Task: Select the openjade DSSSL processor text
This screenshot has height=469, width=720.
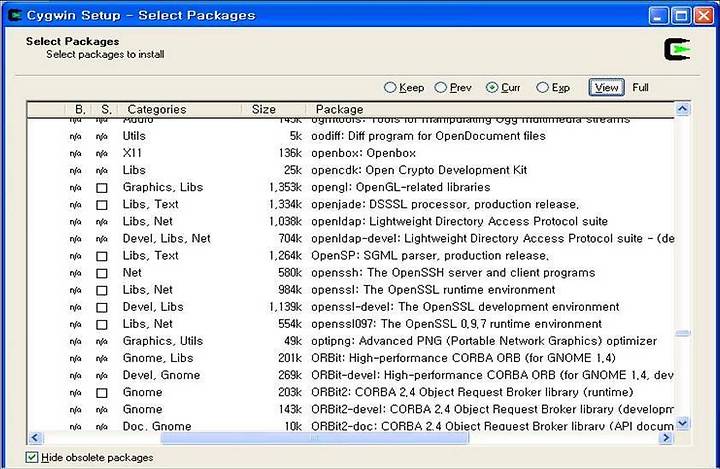Action: coord(445,204)
